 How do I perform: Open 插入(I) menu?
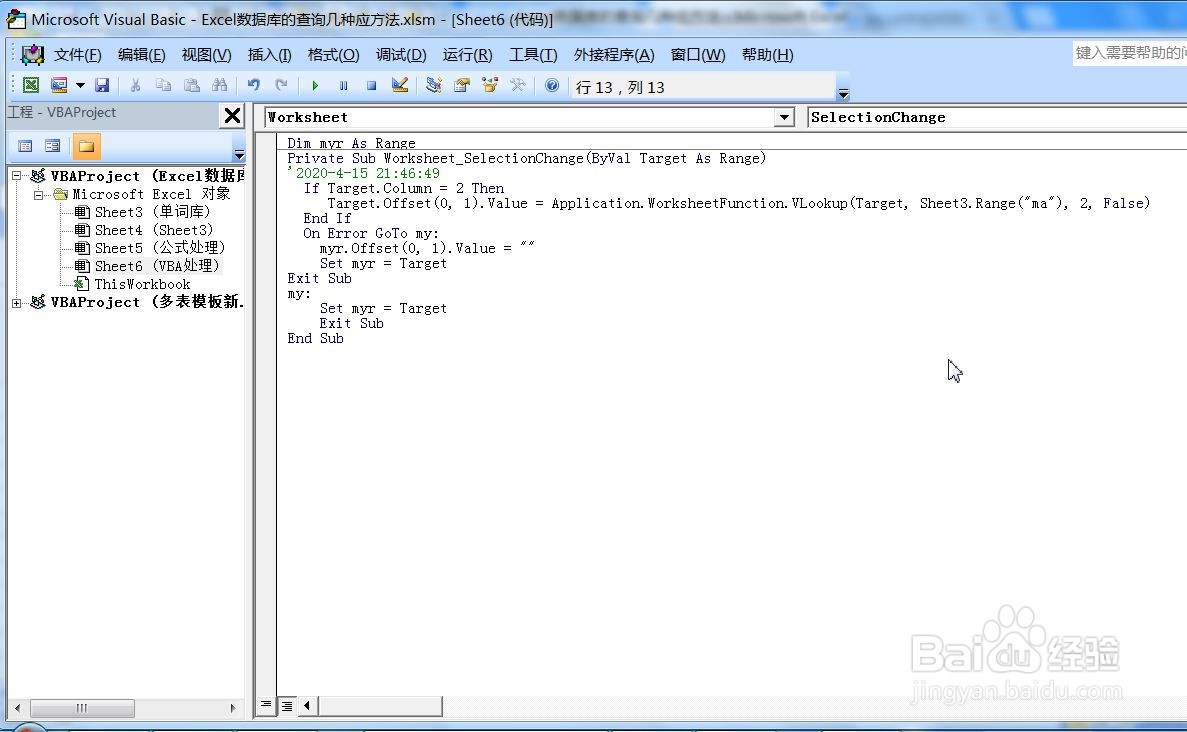[269, 55]
